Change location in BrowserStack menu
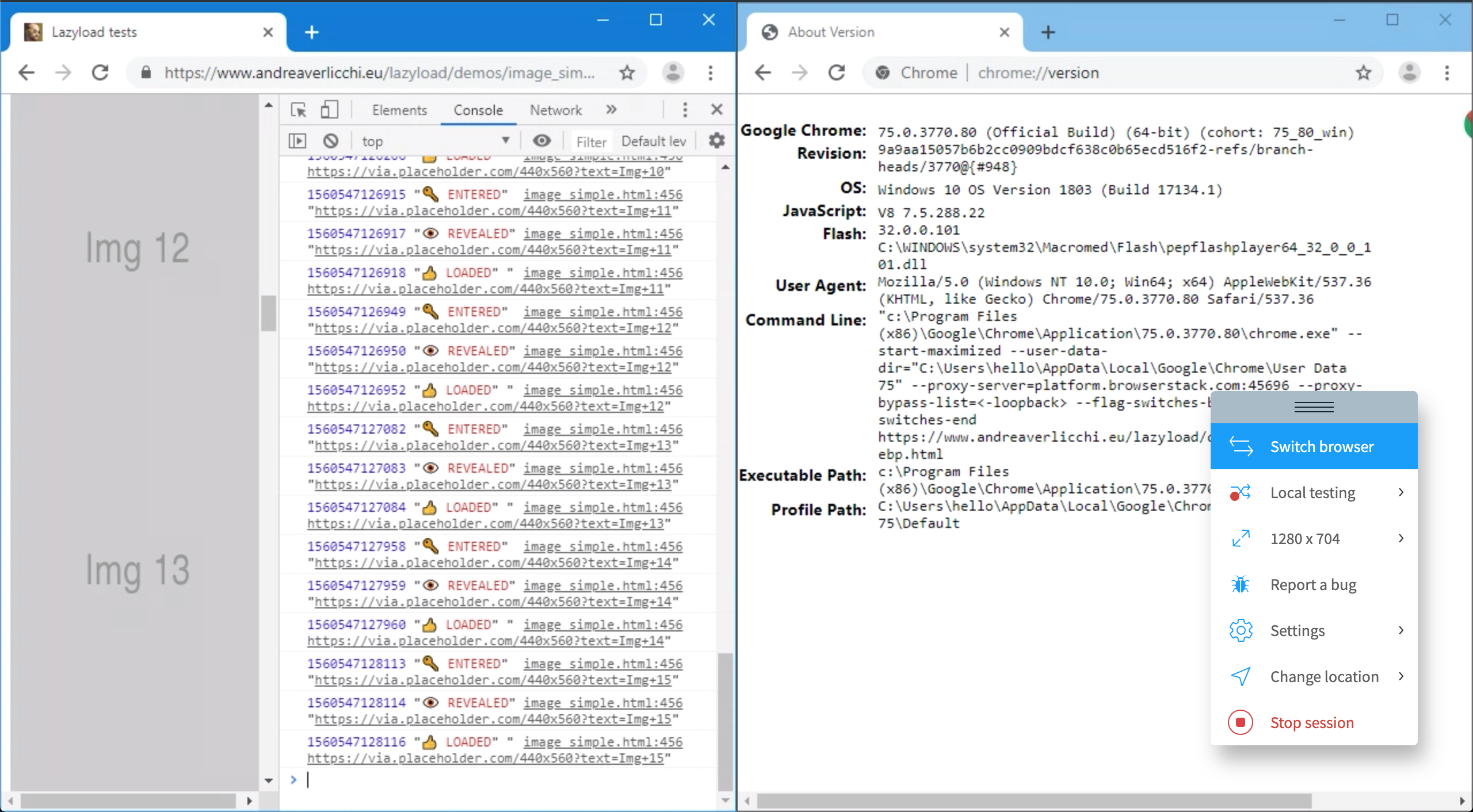This screenshot has height=812, width=1473. [1325, 676]
